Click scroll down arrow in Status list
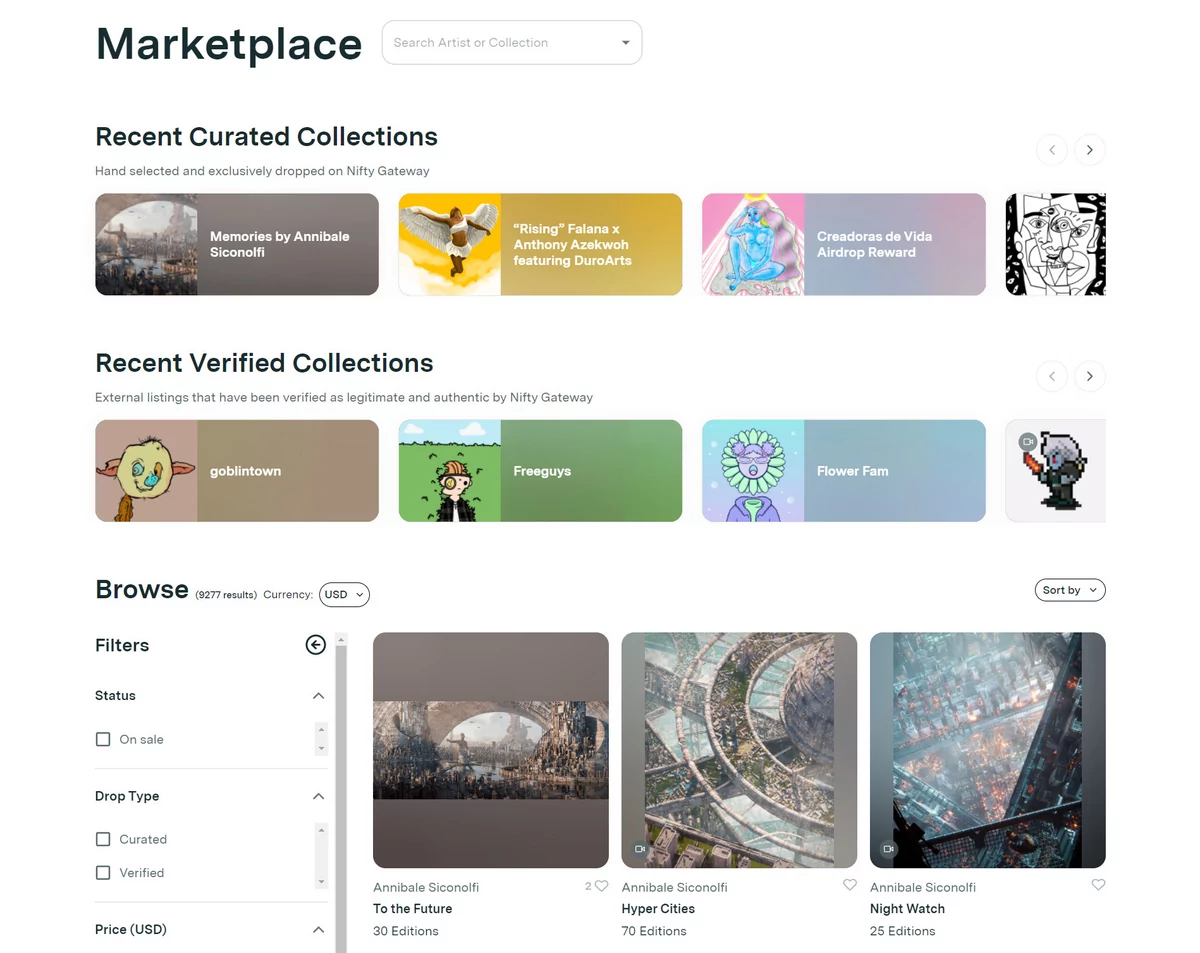This screenshot has height=953, width=1200. 321,748
